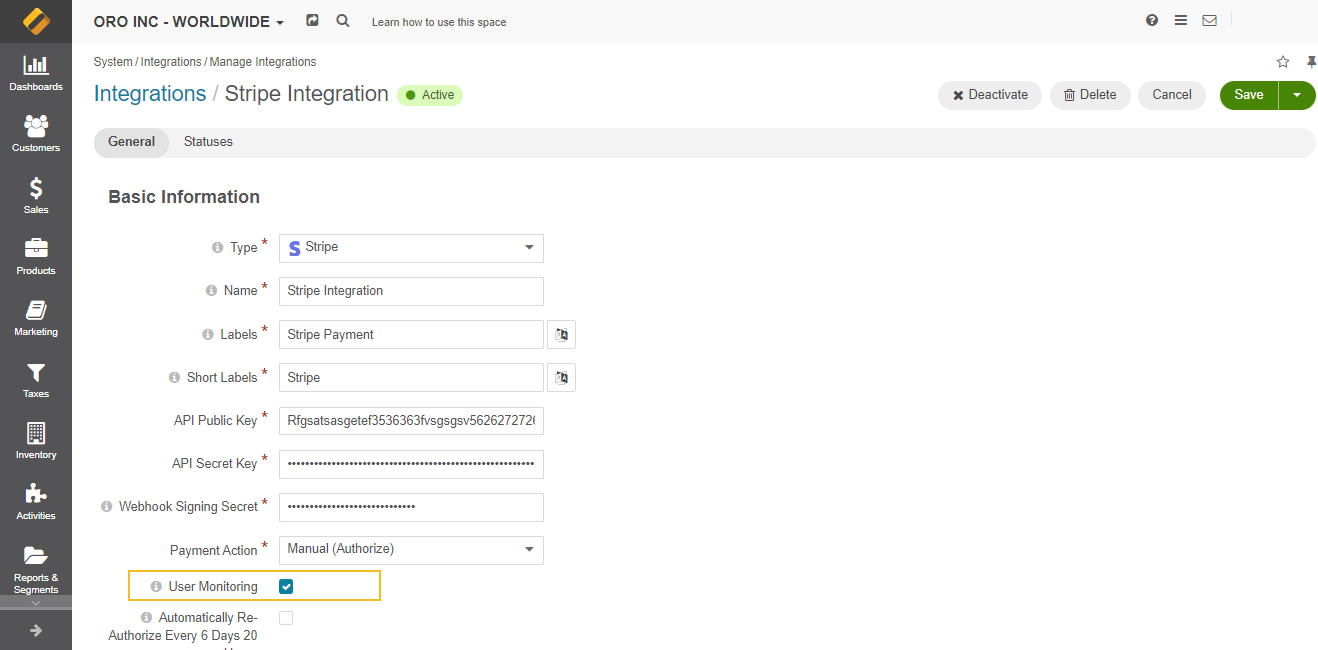
Task: Open the Inventory sidebar menu
Action: [36, 441]
